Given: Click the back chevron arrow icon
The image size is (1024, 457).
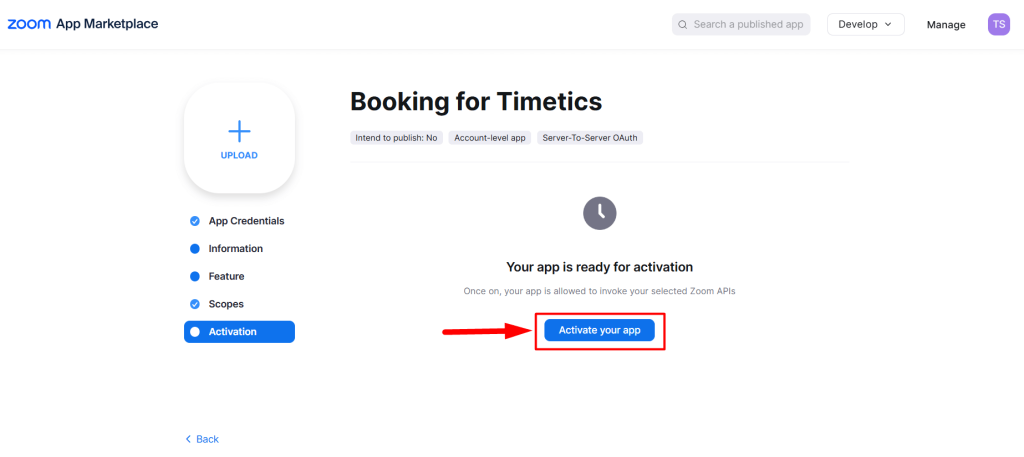Looking at the screenshot, I should click(x=188, y=439).
